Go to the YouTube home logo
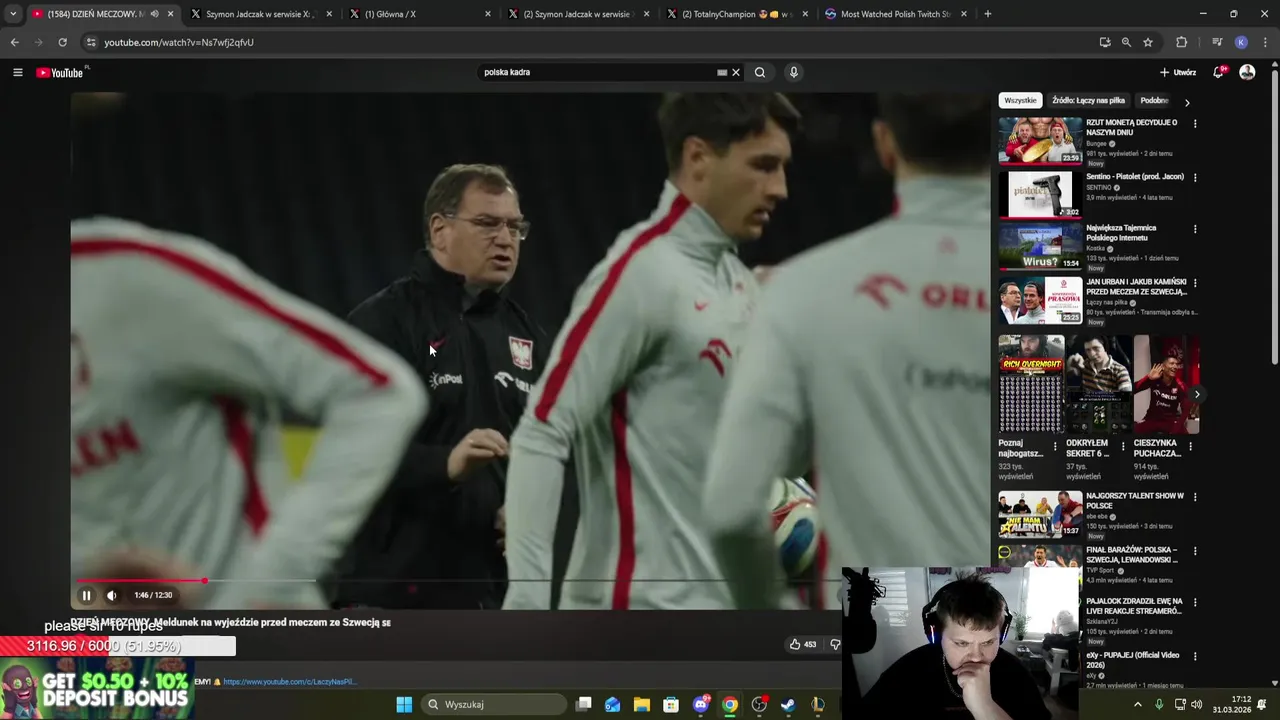Image resolution: width=1280 pixels, height=720 pixels. [60, 72]
